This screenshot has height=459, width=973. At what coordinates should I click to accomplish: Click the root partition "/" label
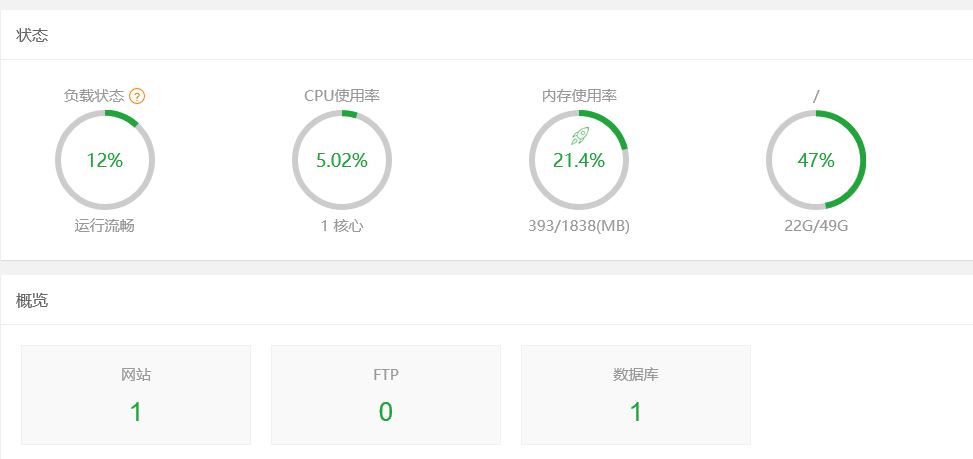point(816,96)
